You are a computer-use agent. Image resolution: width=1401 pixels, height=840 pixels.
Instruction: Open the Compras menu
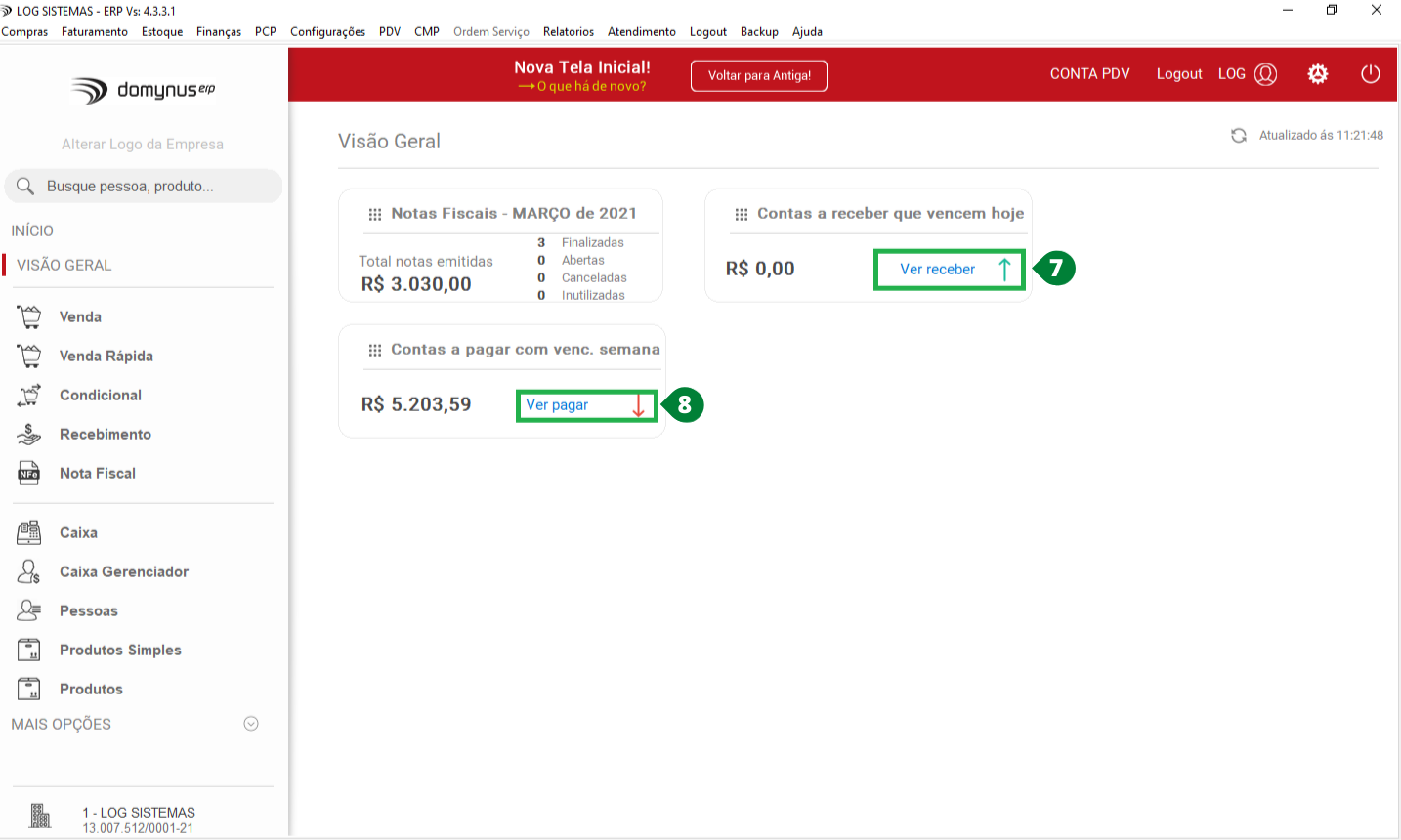24,31
